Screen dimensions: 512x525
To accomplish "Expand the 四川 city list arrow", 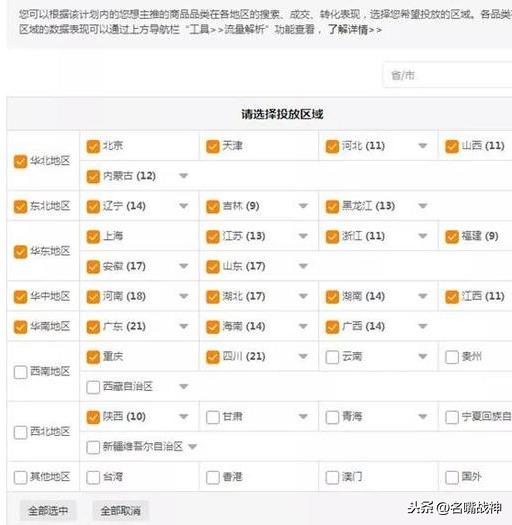I will pos(303,356).
